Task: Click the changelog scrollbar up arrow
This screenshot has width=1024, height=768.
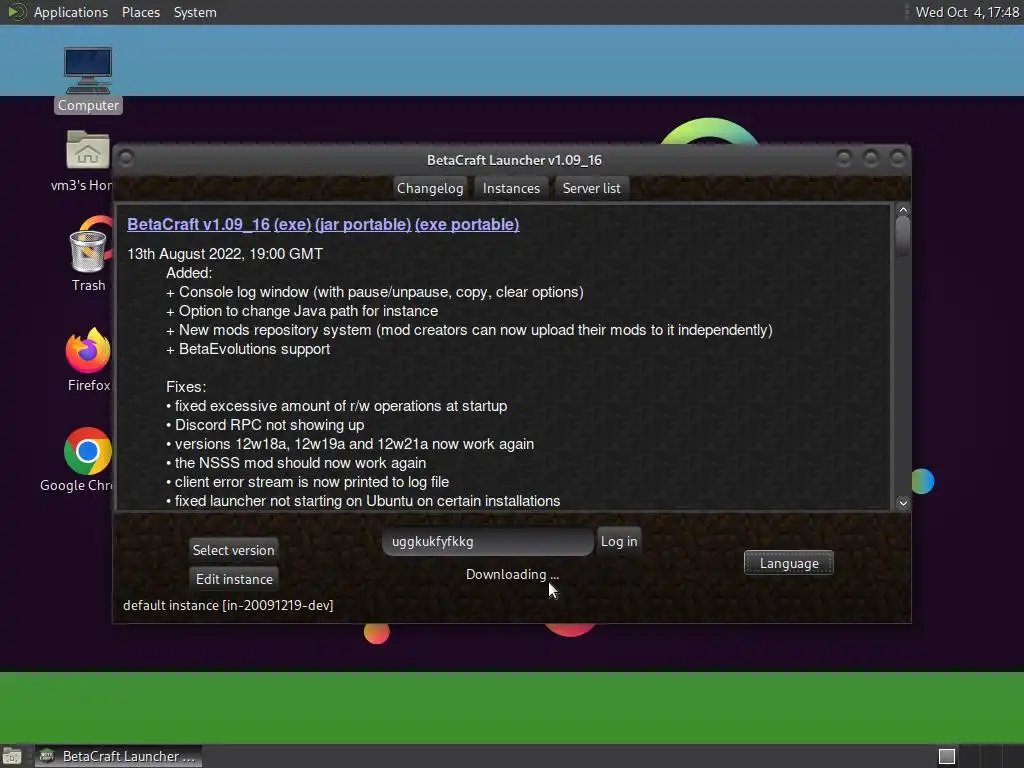Action: [903, 210]
